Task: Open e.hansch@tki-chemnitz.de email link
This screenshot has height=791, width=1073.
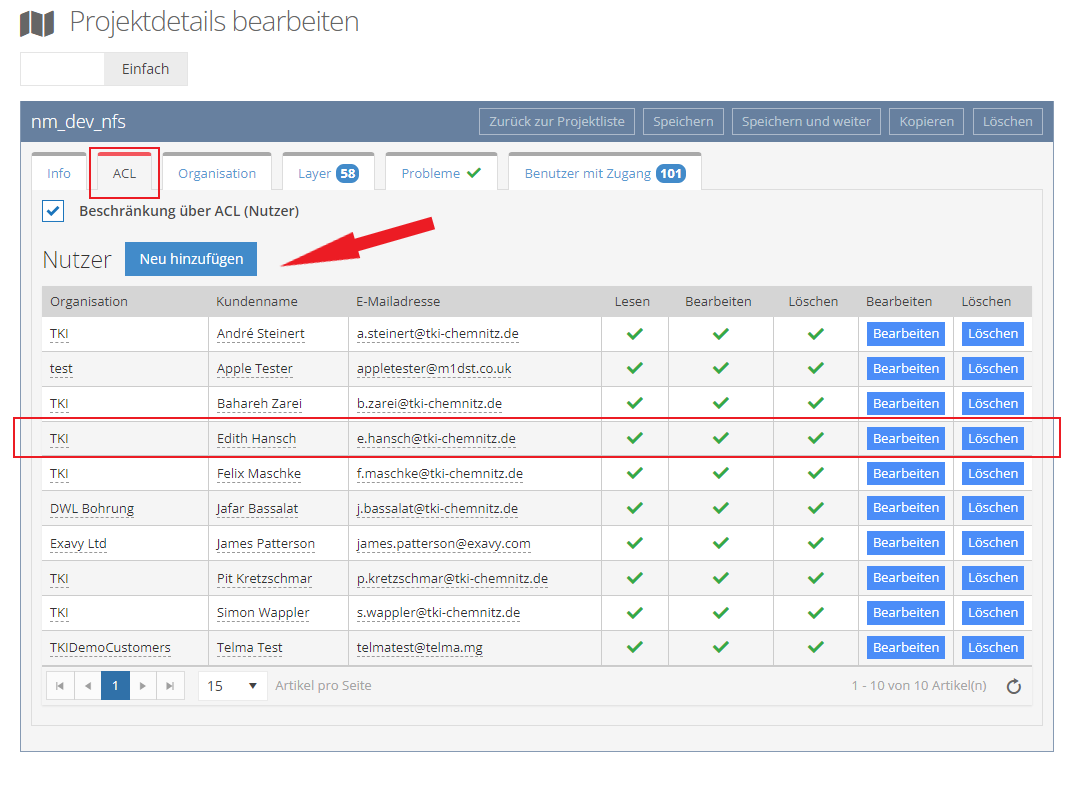Action: pyautogui.click(x=436, y=438)
